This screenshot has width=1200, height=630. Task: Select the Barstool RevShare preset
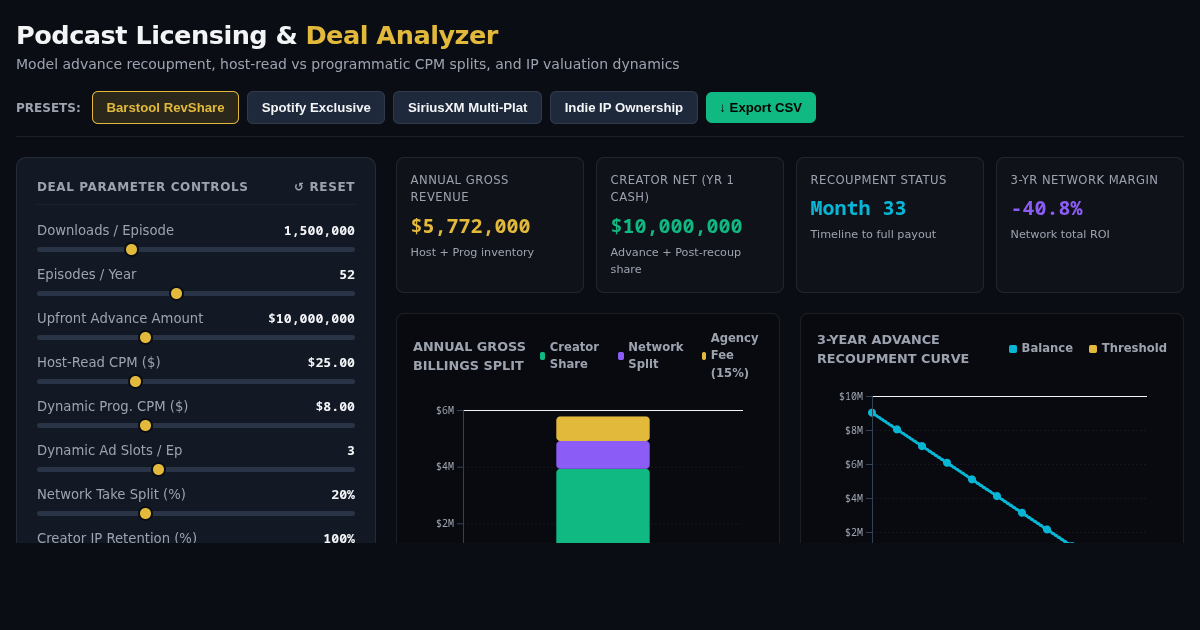pos(165,107)
